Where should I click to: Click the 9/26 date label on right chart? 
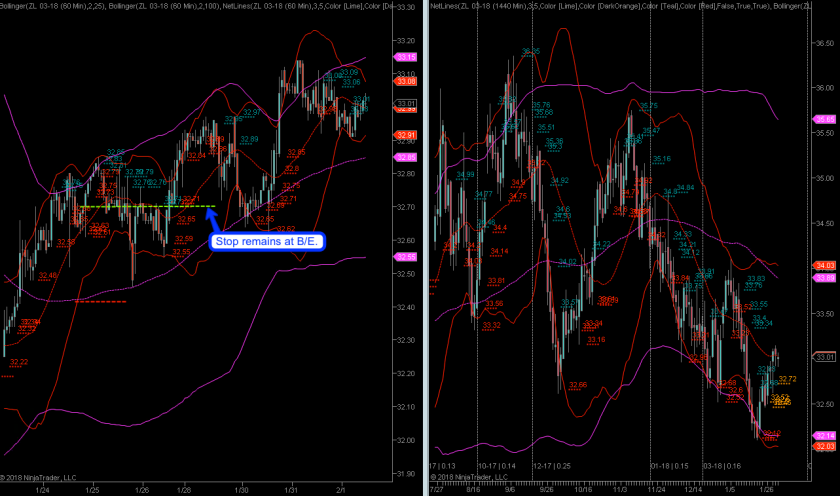pyautogui.click(x=546, y=489)
